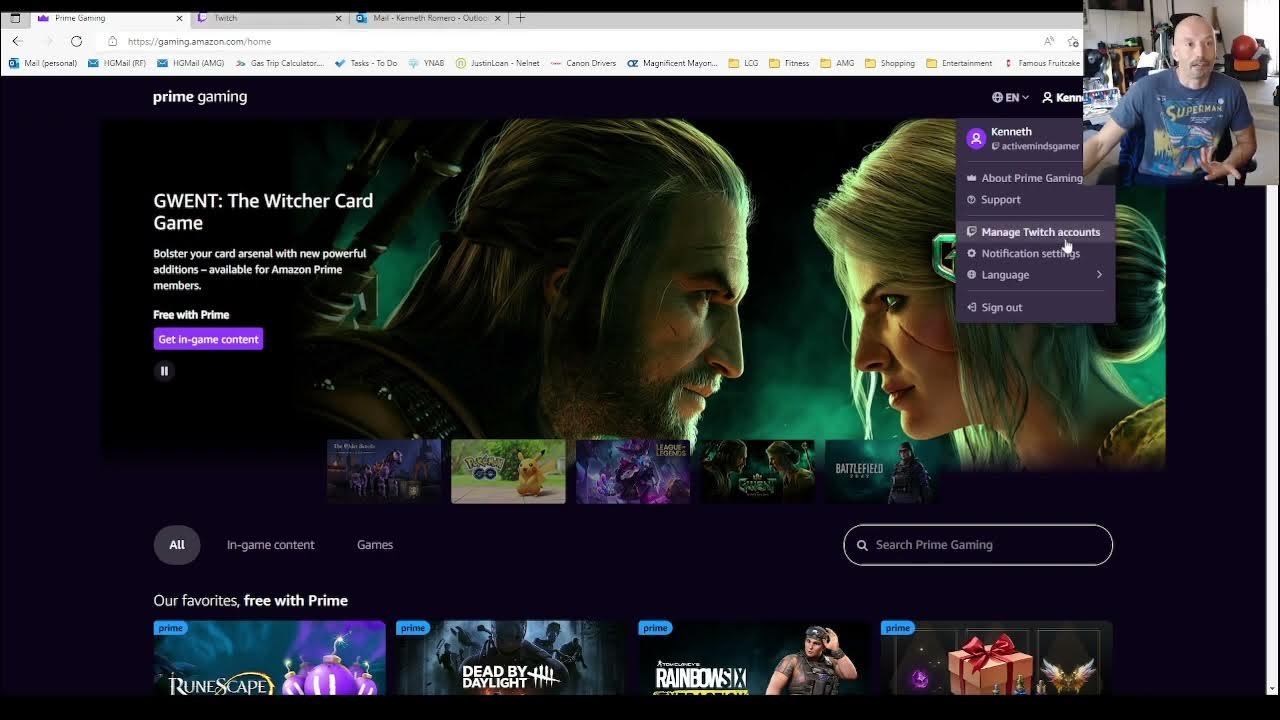Open Gas Trip Calculator bookmark
Viewport: 1280px width, 720px height.
tap(279, 63)
